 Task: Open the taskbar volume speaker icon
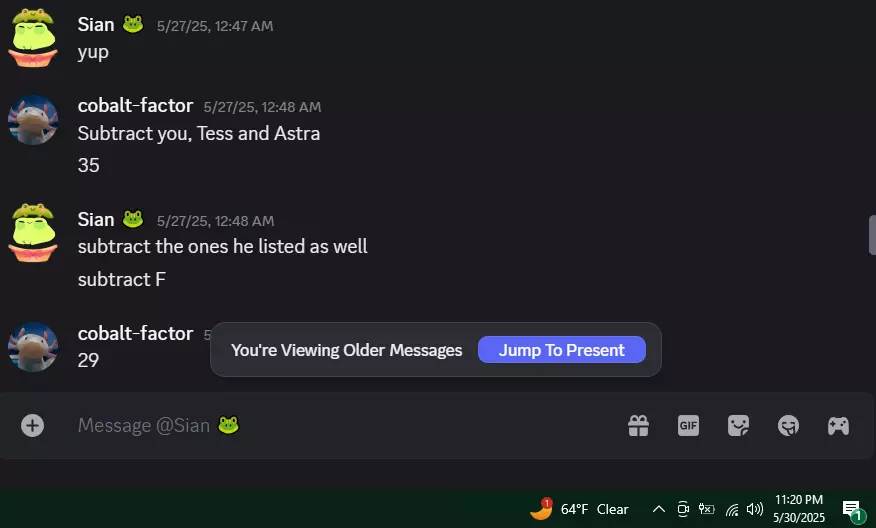(755, 509)
